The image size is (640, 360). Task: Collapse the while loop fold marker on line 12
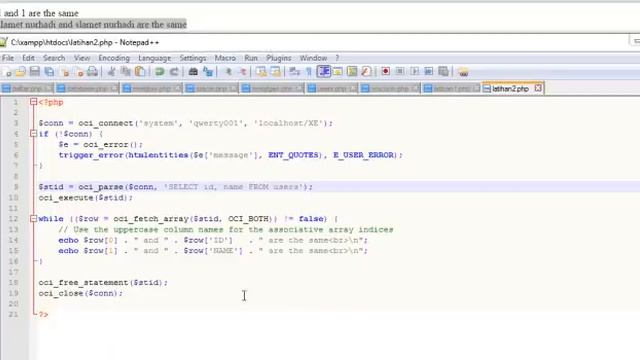(x=33, y=219)
